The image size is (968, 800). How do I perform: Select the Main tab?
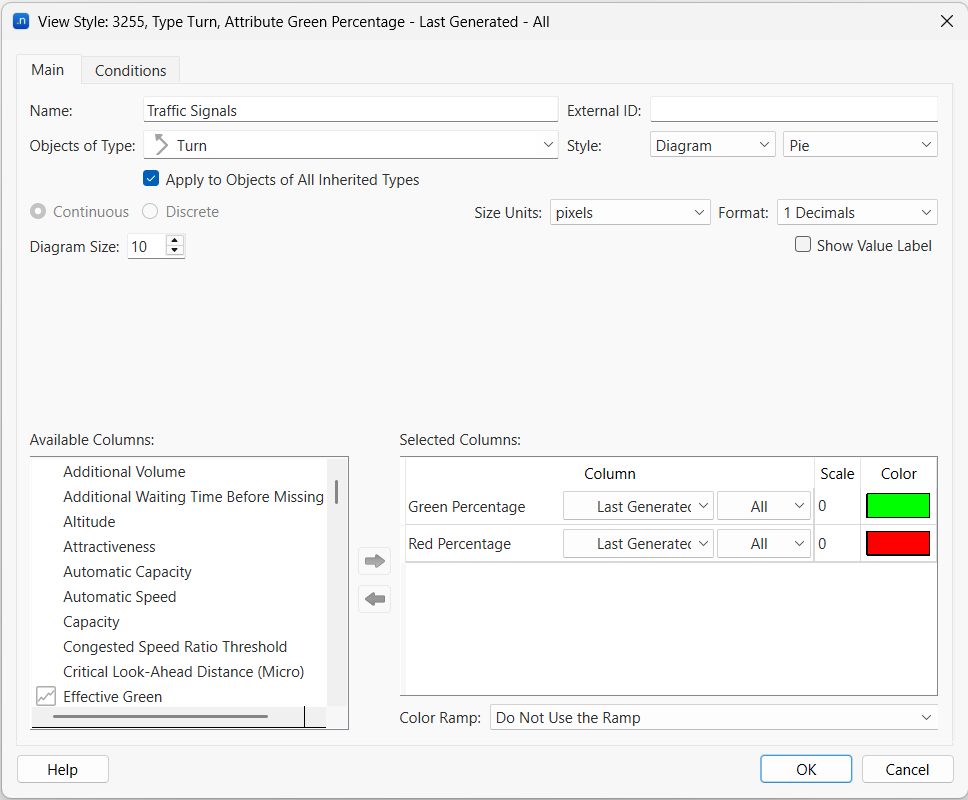click(48, 70)
